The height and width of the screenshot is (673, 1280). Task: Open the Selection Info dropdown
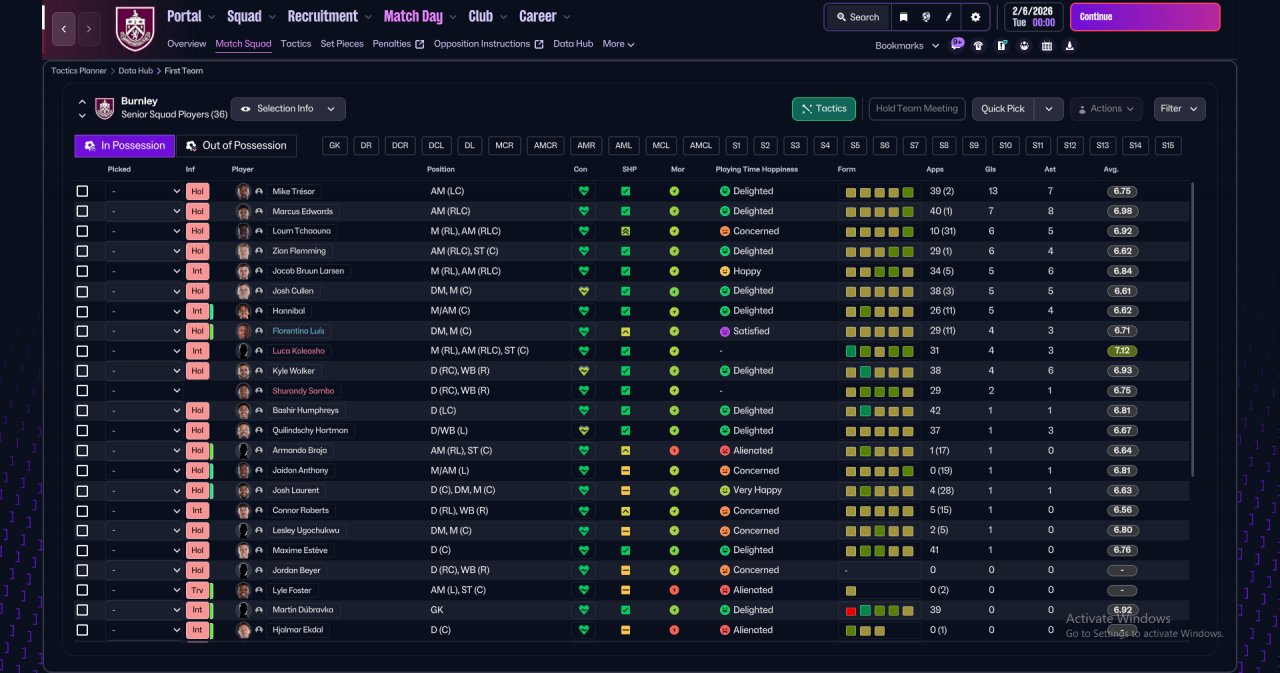click(288, 109)
